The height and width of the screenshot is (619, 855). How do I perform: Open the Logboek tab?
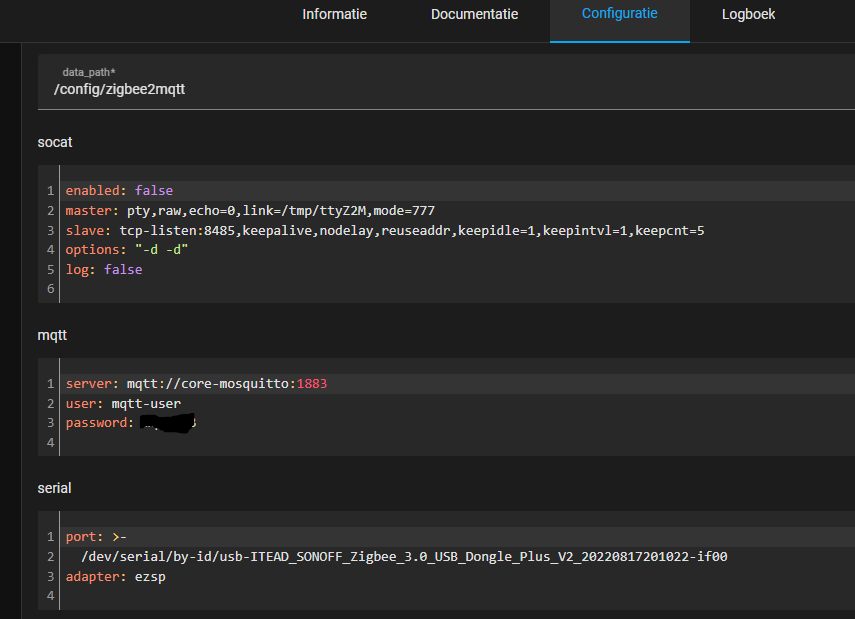748,14
